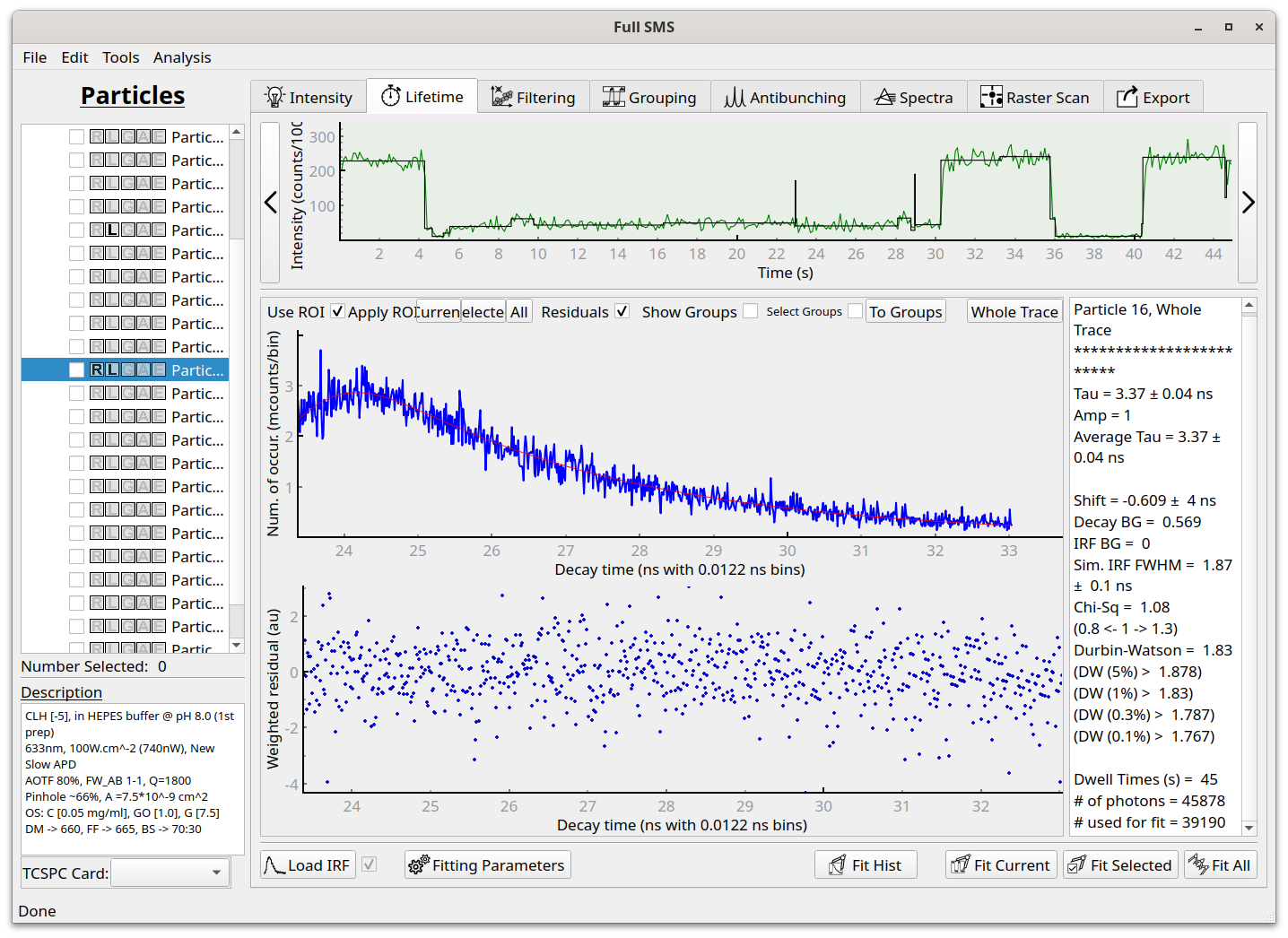Maximize the Full SMS window

click(1229, 27)
